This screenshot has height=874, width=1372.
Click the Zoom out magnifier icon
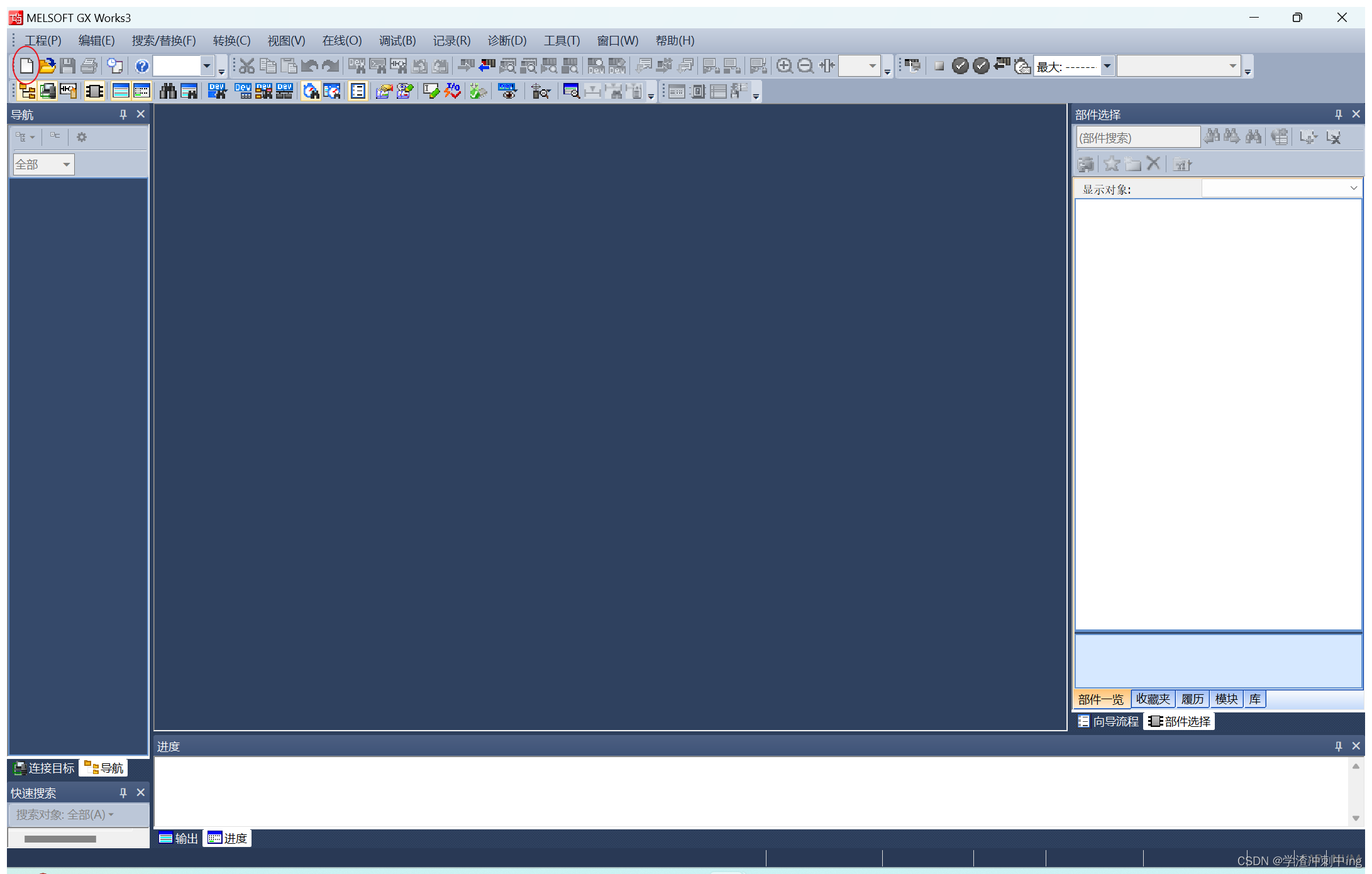[805, 65]
